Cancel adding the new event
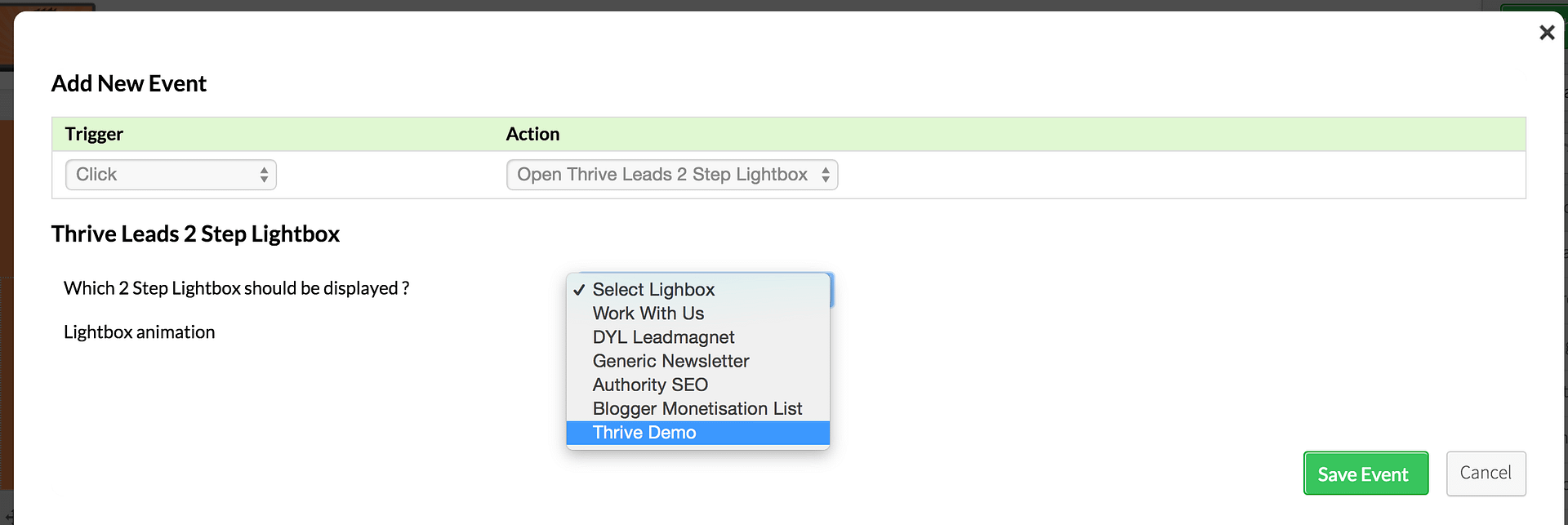 coord(1486,474)
